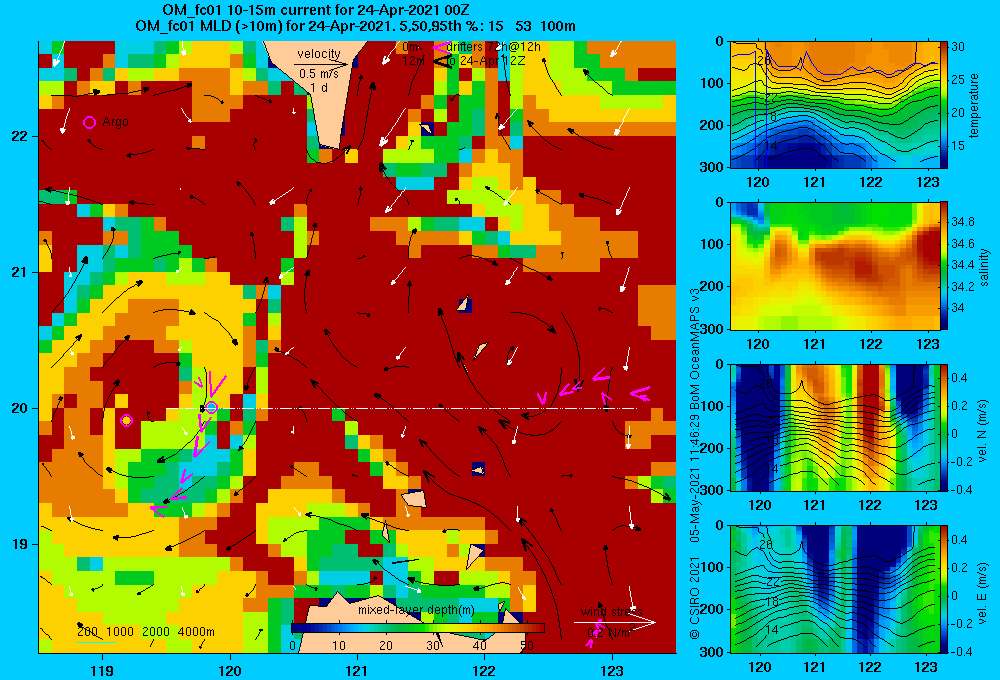Click the 'OM_fc01 MLD (>10m)' subtitle line
Image resolution: width=1000 pixels, height=680 pixels.
(355, 26)
